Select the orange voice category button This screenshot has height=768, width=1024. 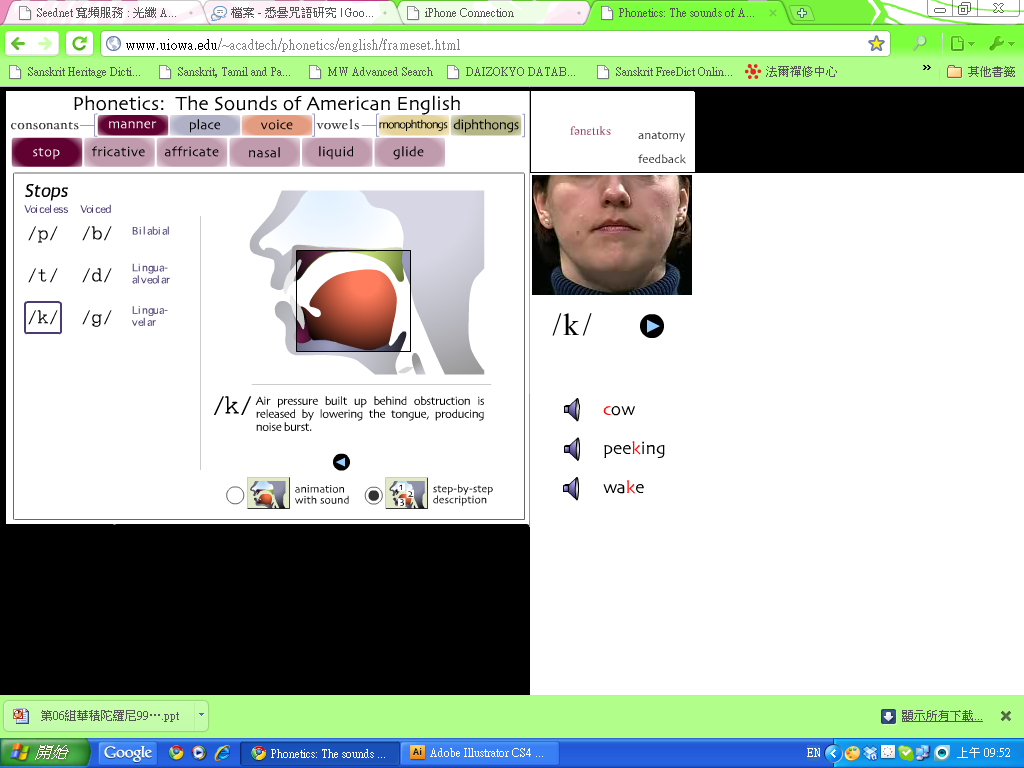[276, 125]
